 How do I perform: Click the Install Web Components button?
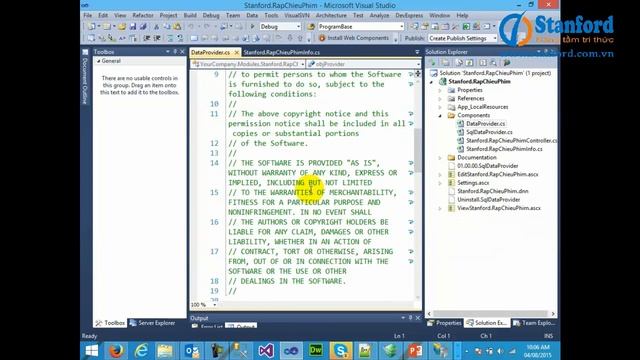[353, 38]
